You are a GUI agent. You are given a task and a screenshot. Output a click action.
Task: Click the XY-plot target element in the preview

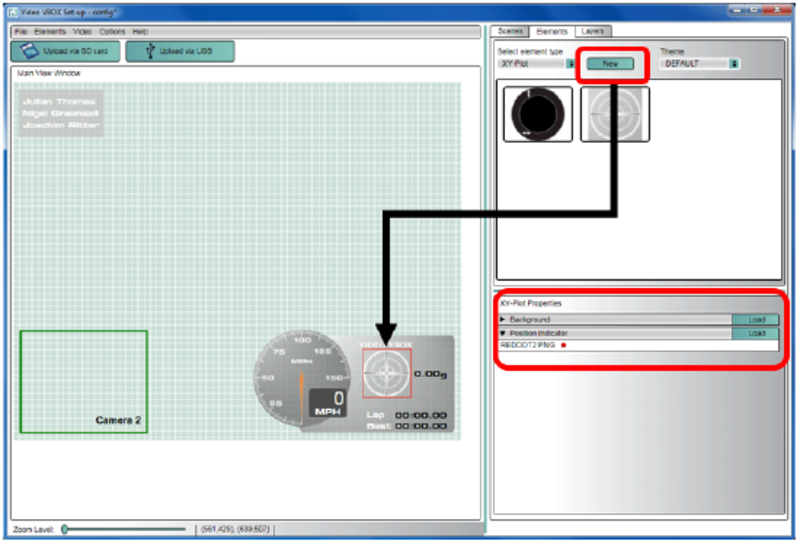point(386,373)
